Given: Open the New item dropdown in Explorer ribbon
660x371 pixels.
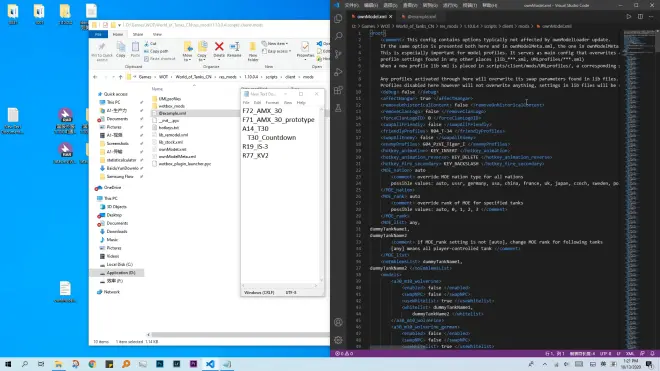Looking at the screenshot, I should (x=275, y=44).
